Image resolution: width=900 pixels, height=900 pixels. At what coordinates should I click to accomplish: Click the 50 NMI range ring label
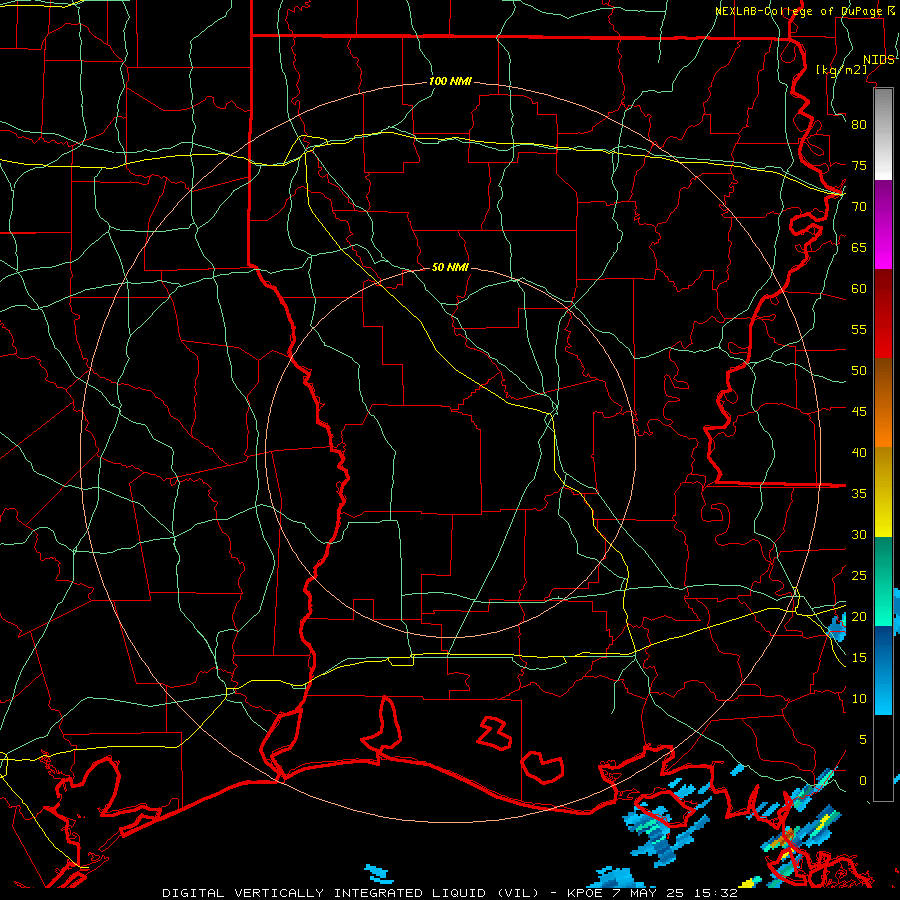point(450,267)
